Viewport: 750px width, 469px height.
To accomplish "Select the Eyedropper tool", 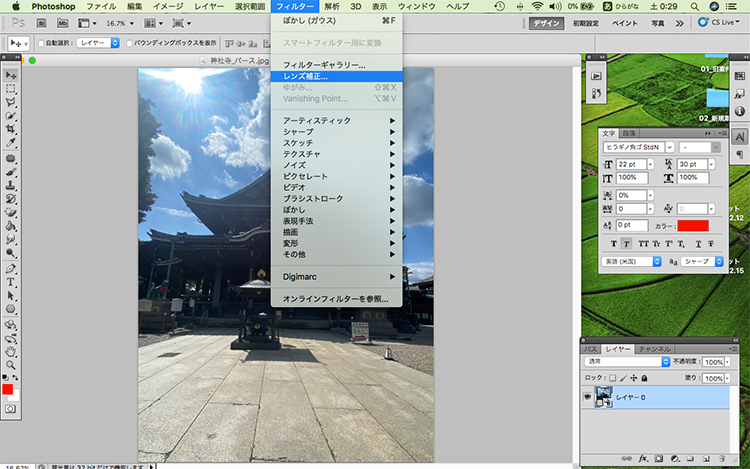I will click(x=11, y=142).
